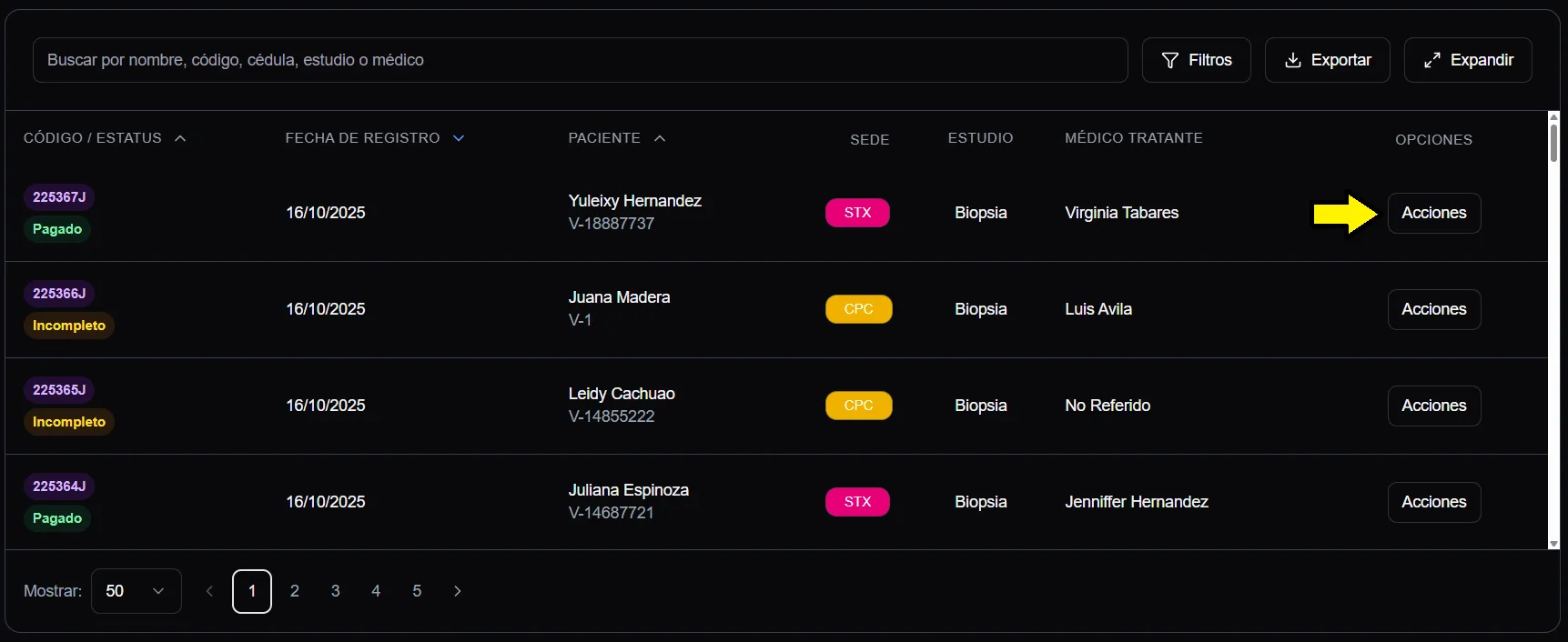Click the Incompleto status of 225366J
The image size is (1568, 642).
tap(69, 326)
